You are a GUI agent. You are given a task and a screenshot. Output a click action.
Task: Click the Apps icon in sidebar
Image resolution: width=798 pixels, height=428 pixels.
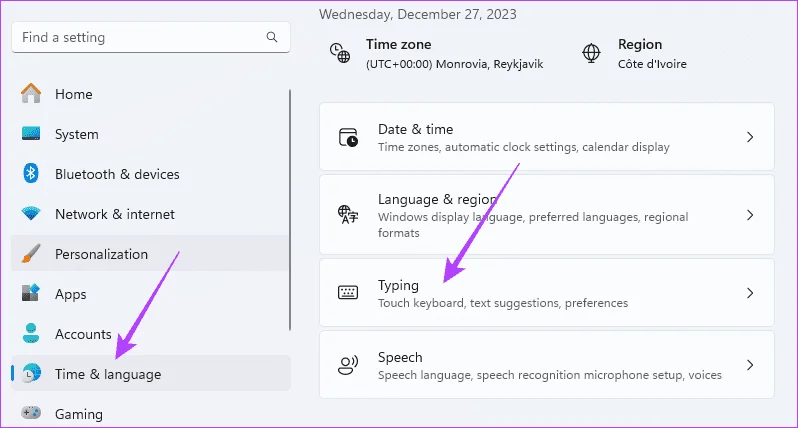(31, 293)
